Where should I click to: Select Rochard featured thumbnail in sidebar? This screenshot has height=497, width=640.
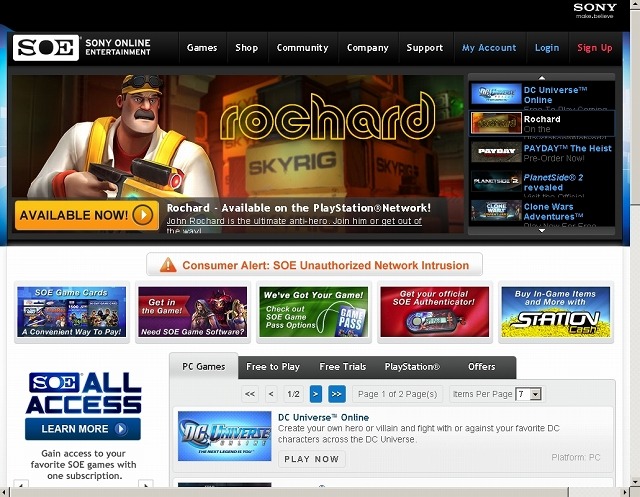pyautogui.click(x=496, y=123)
